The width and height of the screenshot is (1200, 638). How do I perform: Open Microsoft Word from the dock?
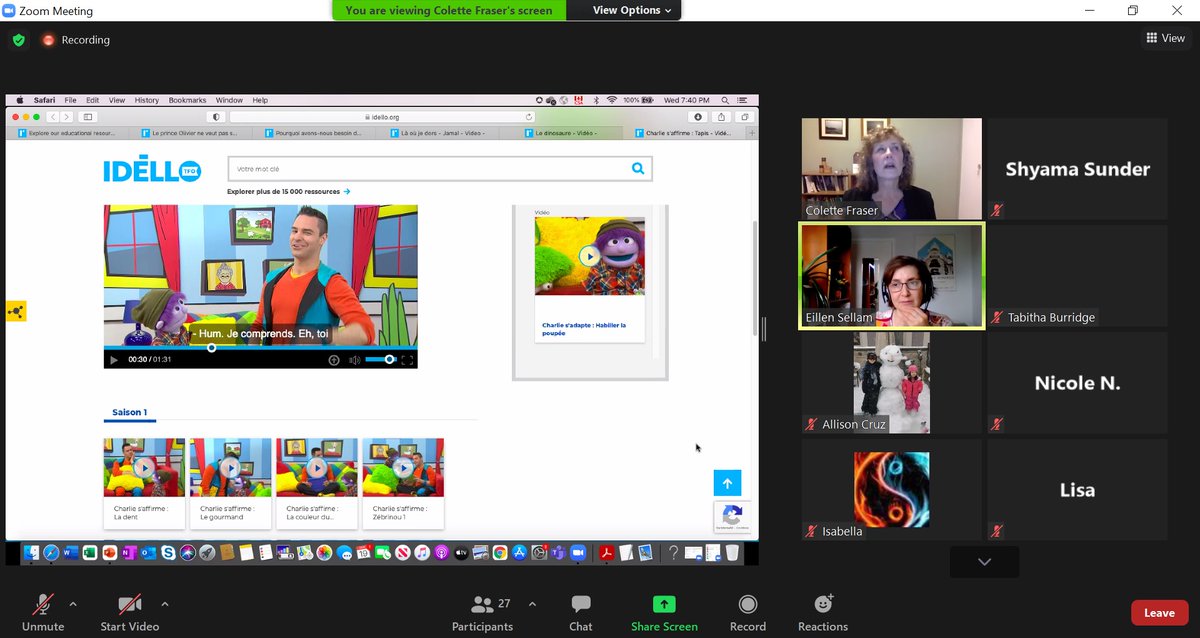pyautogui.click(x=70, y=552)
